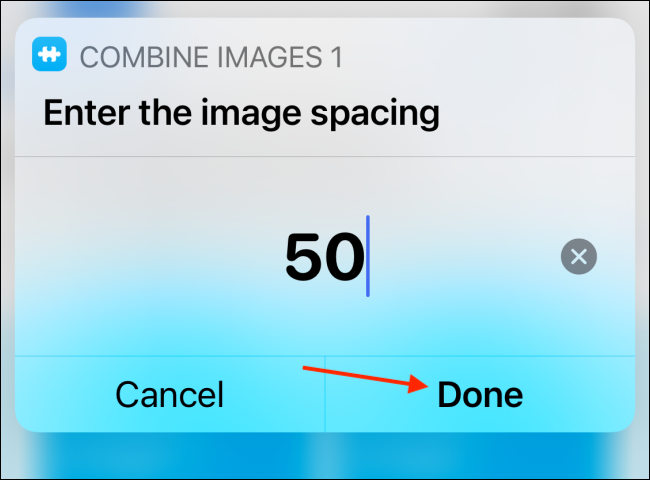The image size is (650, 480).
Task: Select the puzzle piece icon beside the title
Action: [x=48, y=56]
